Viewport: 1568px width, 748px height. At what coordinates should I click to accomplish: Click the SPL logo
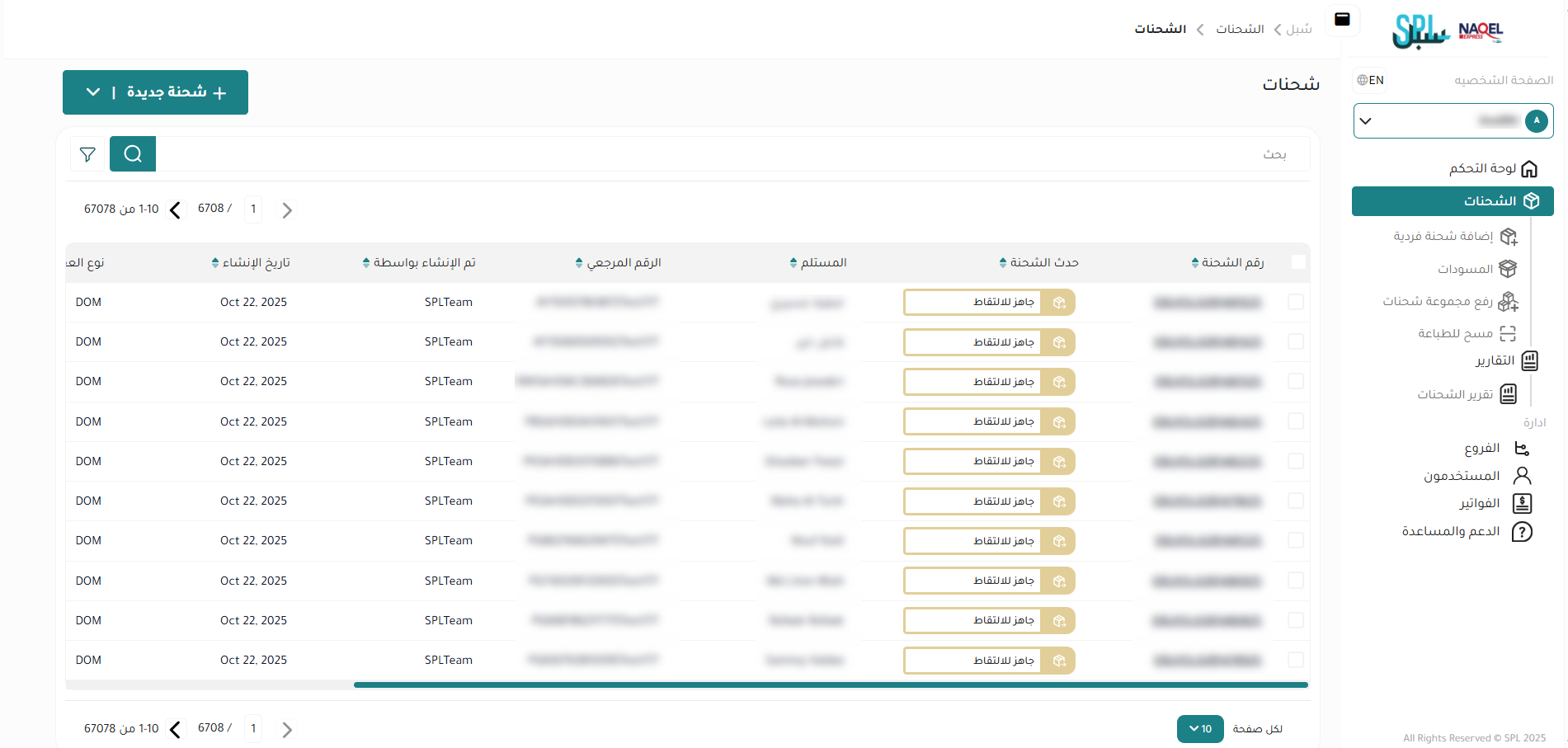(x=1420, y=31)
